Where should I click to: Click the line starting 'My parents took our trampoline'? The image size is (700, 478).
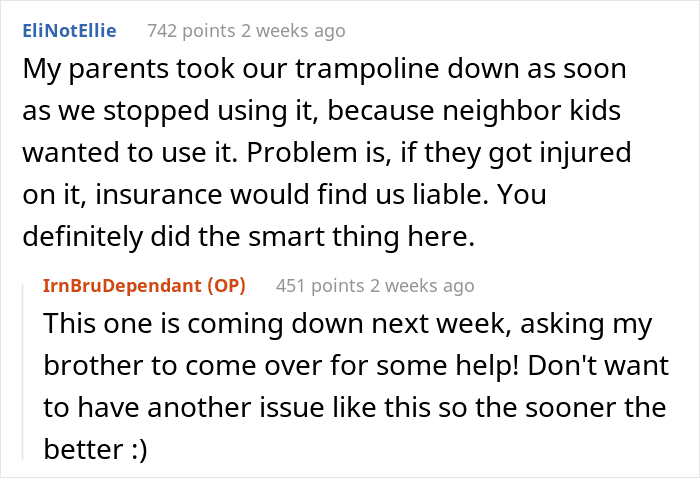click(325, 69)
